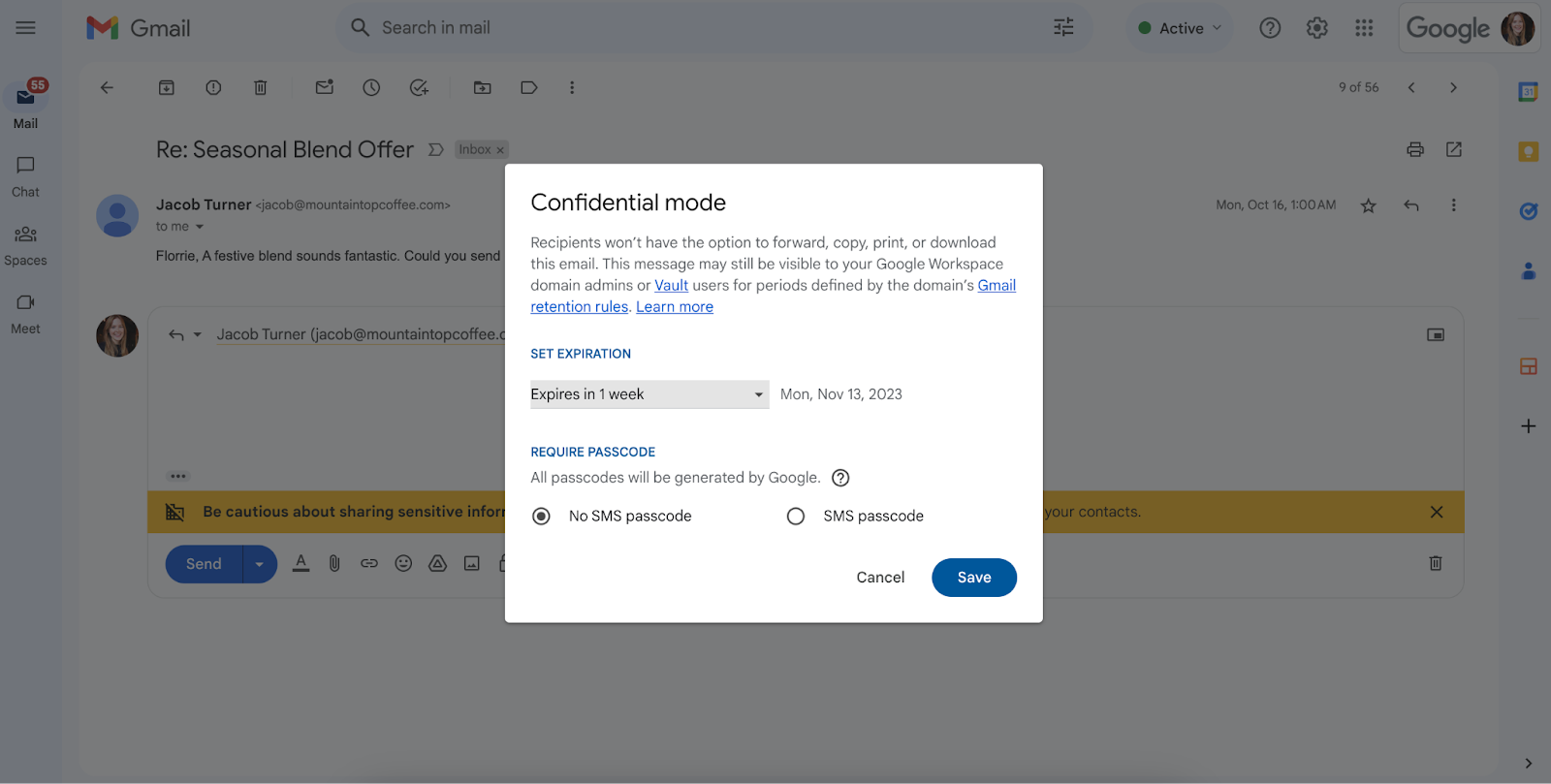
Task: Open Google Keep side panel
Action: tap(1528, 151)
